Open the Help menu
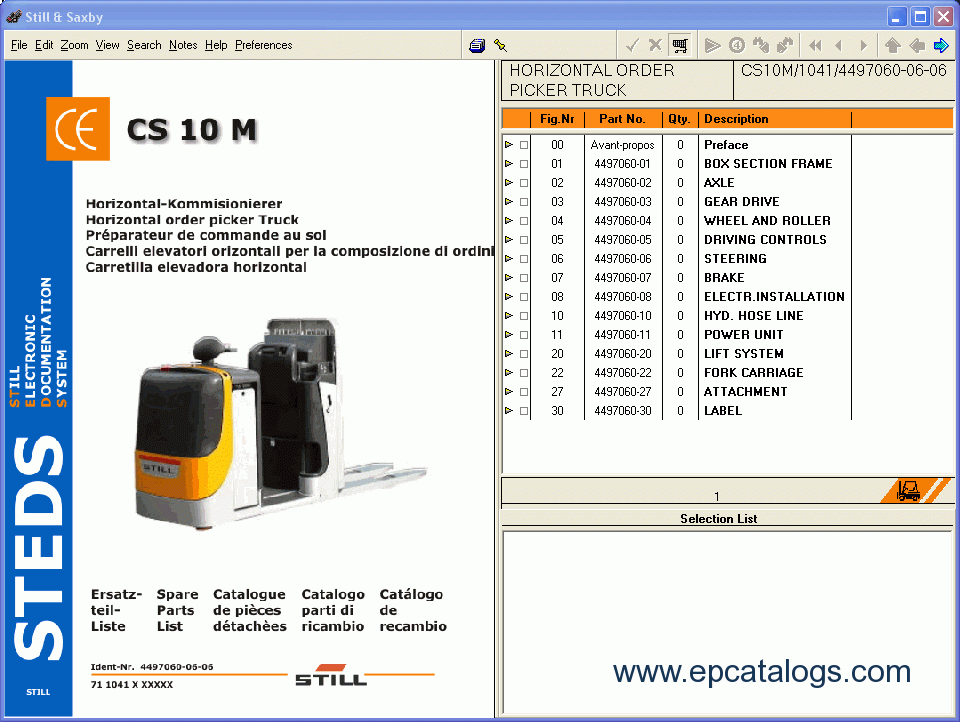 (x=216, y=45)
